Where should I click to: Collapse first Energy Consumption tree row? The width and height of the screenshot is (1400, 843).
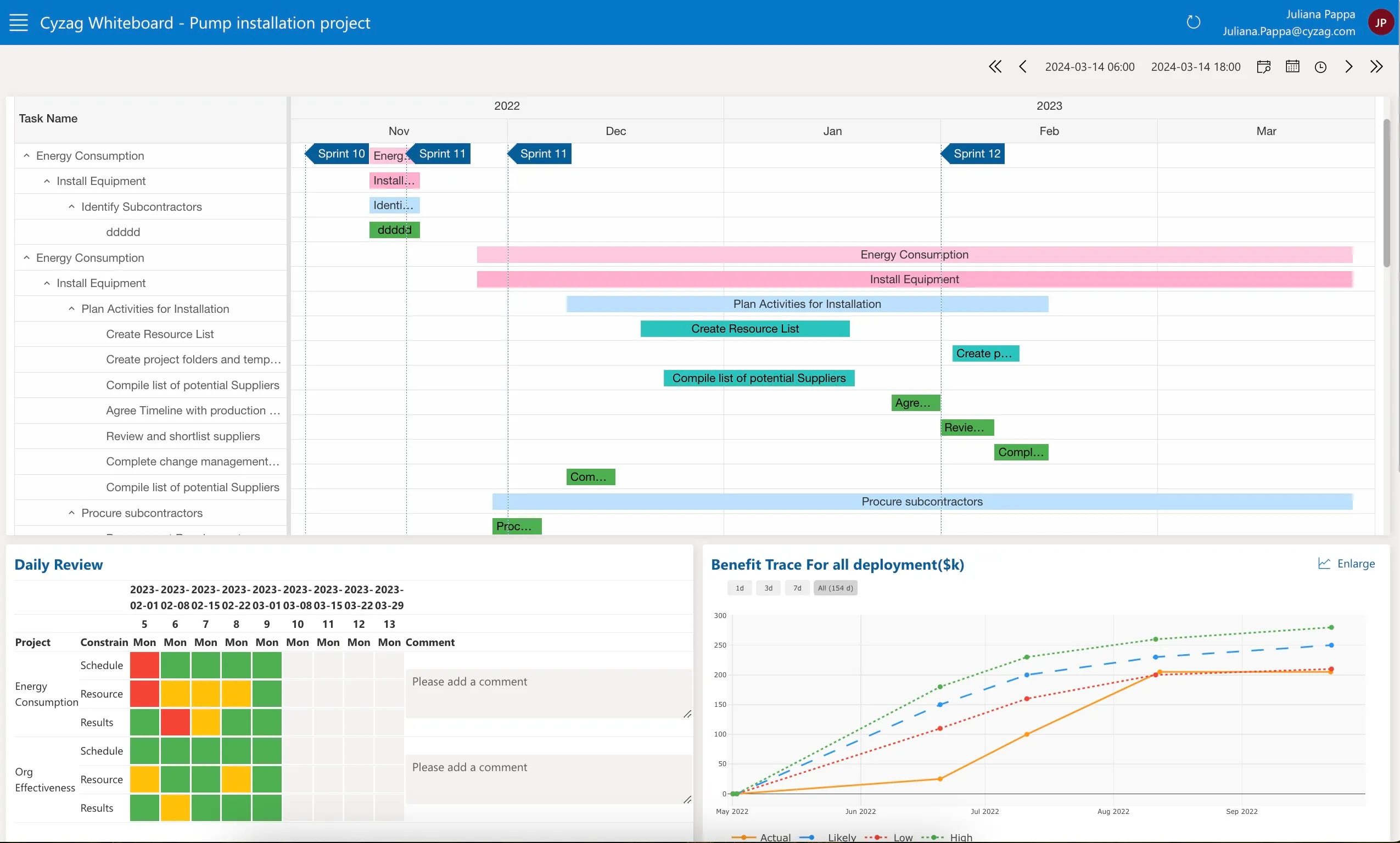[26, 155]
